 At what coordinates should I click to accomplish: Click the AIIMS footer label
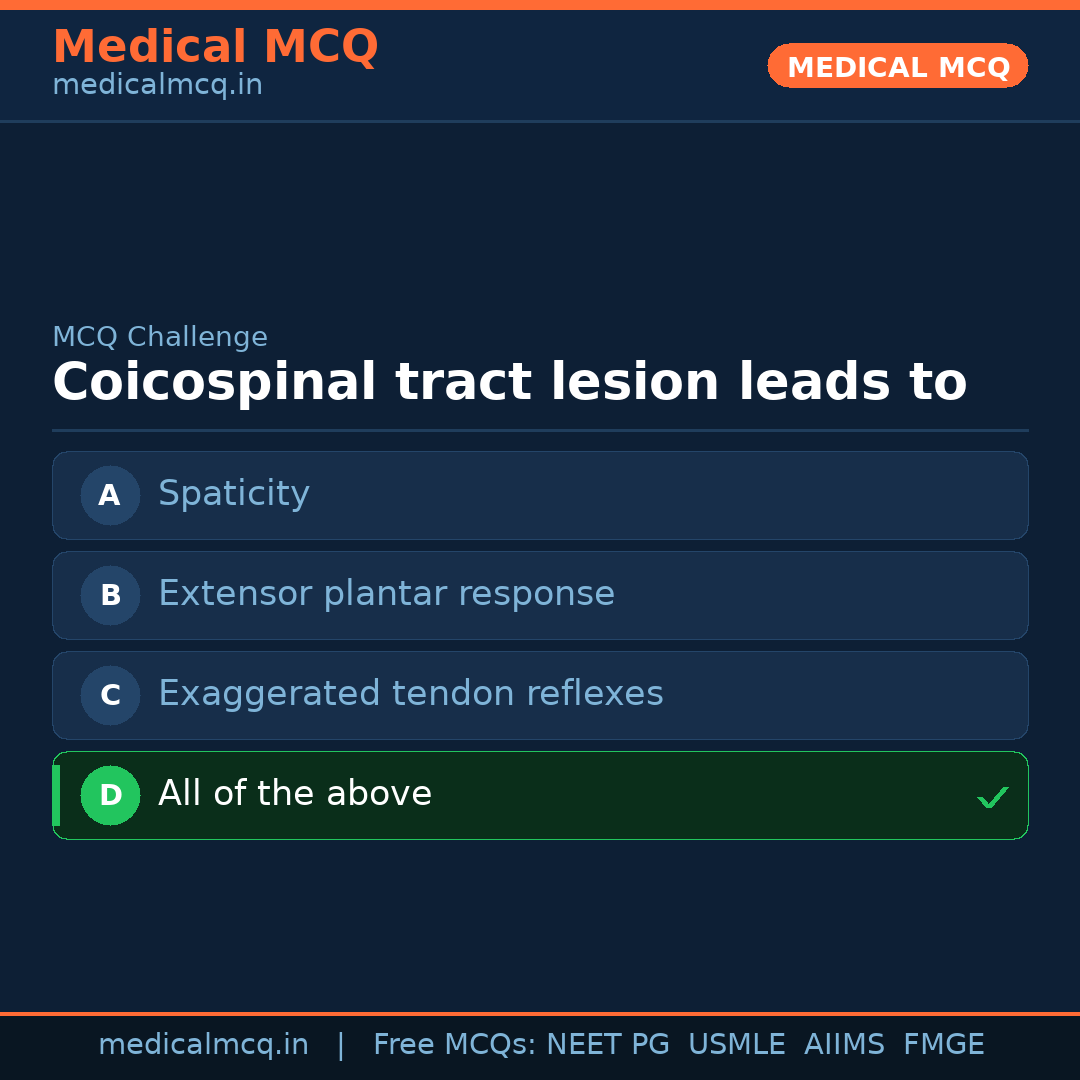844,1045
